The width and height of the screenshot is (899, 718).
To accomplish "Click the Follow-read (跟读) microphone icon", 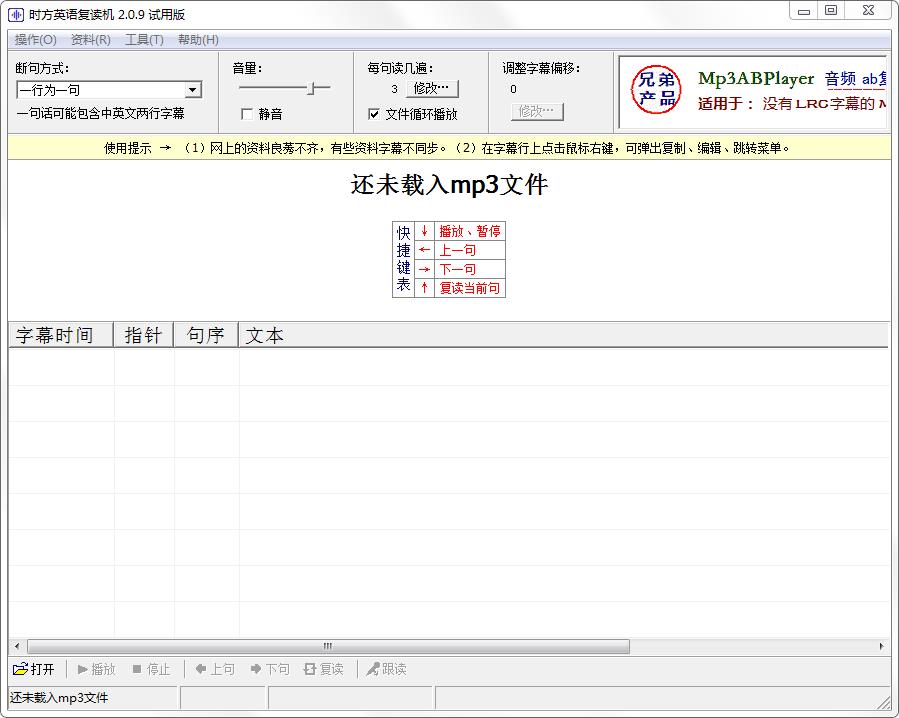I will coord(373,669).
